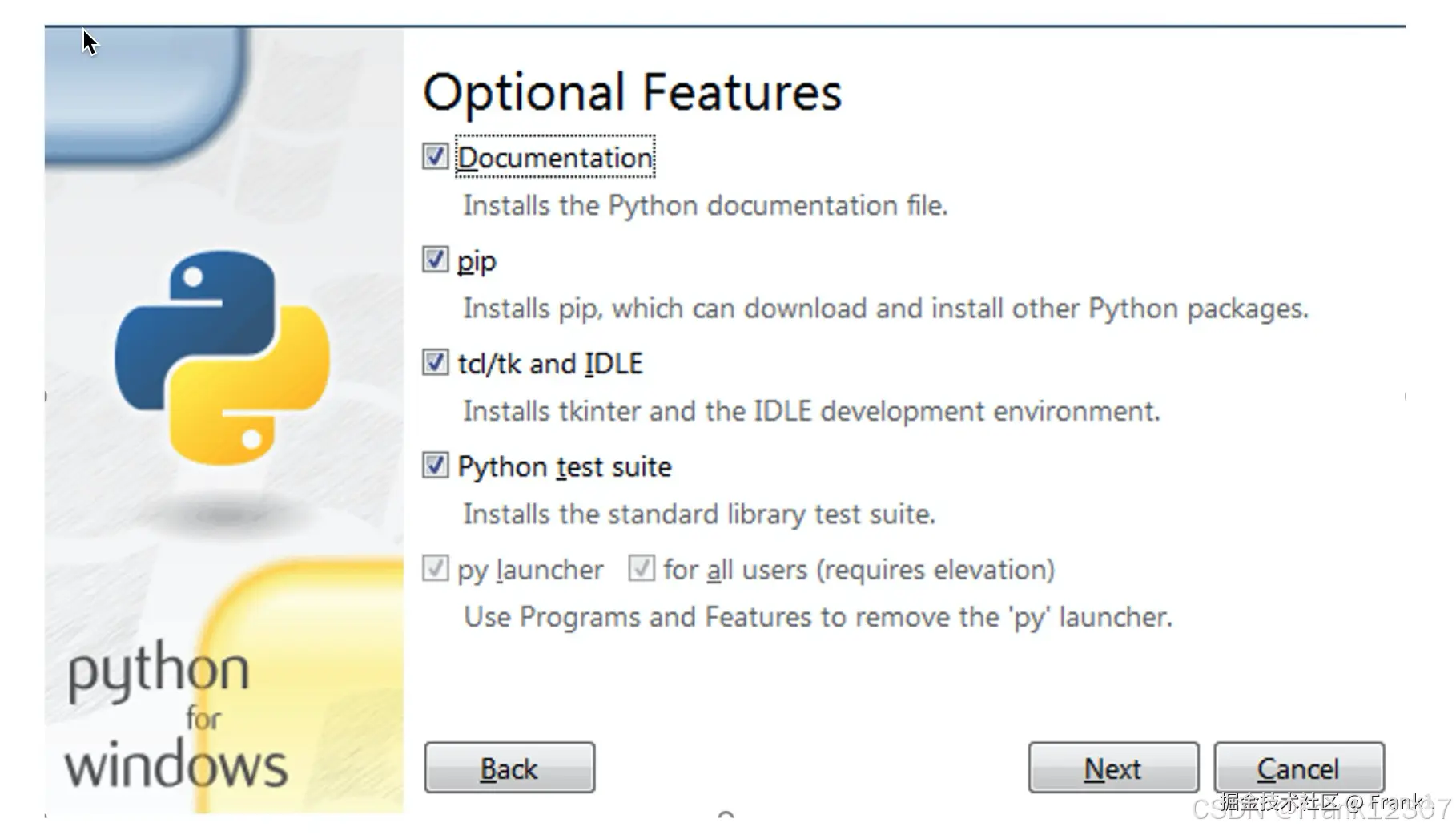Disable the pip install checkbox

435,260
